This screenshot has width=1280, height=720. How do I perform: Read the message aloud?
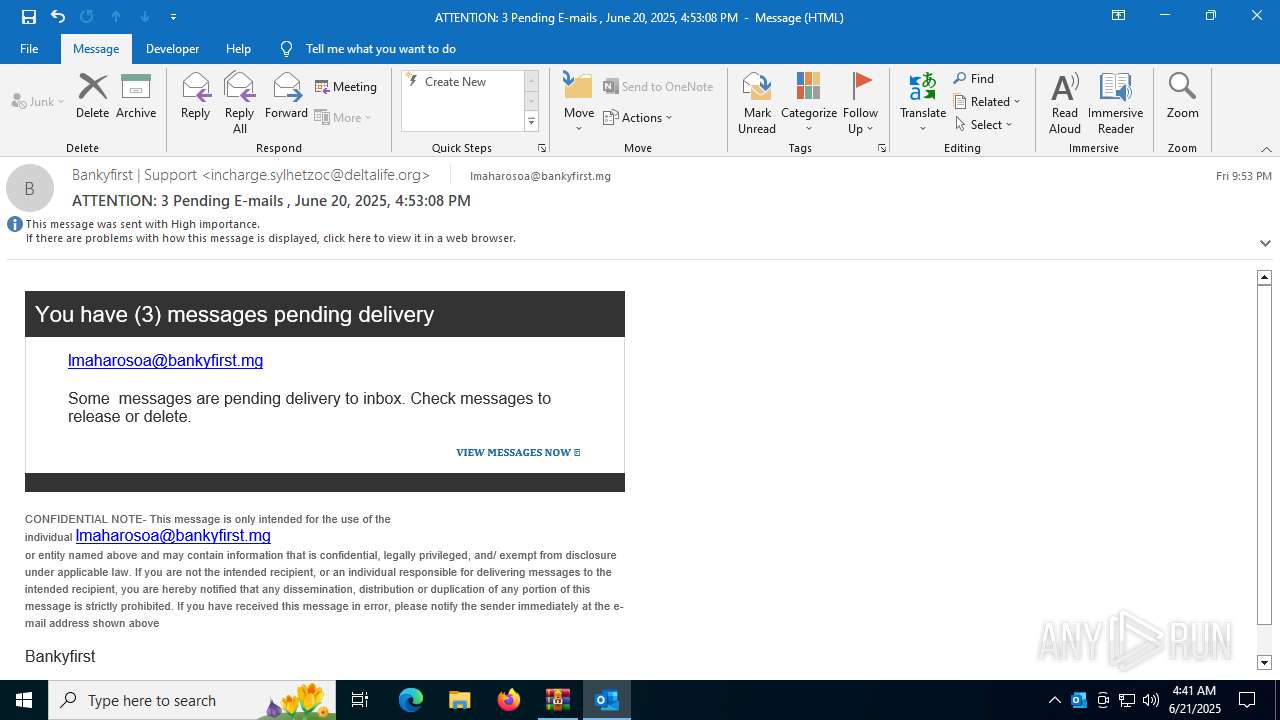point(1065,103)
